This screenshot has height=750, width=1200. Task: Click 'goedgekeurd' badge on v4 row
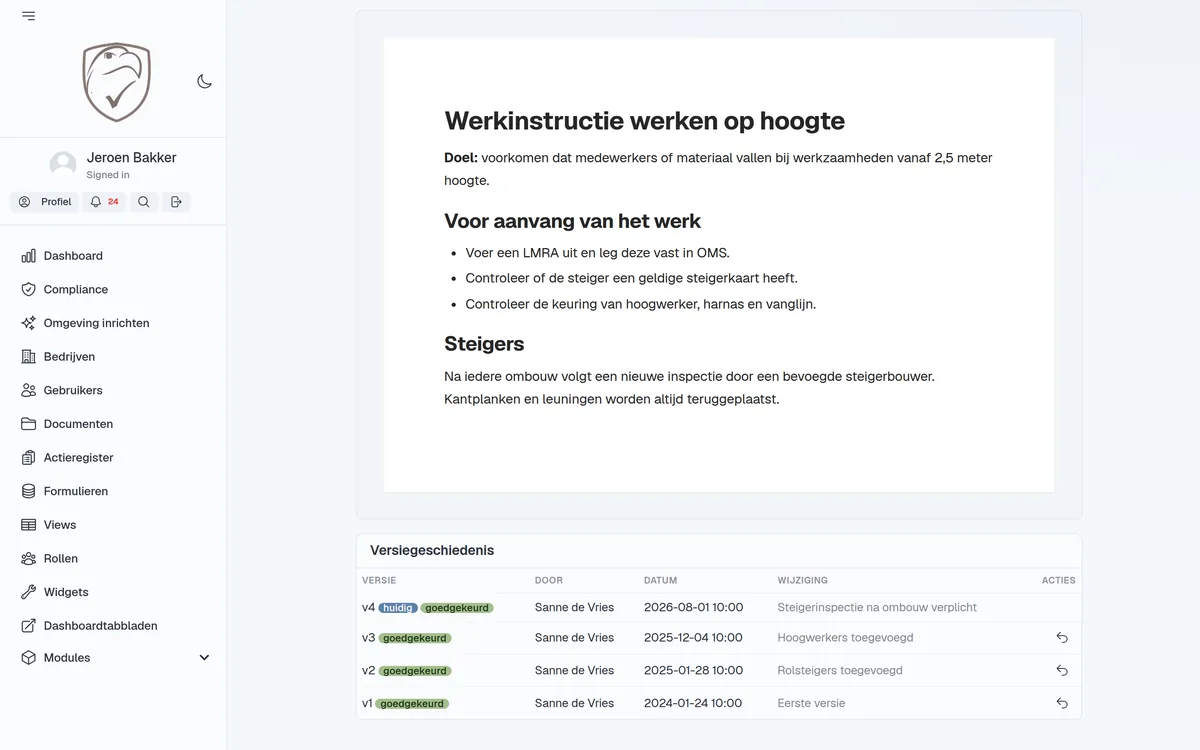coord(457,608)
